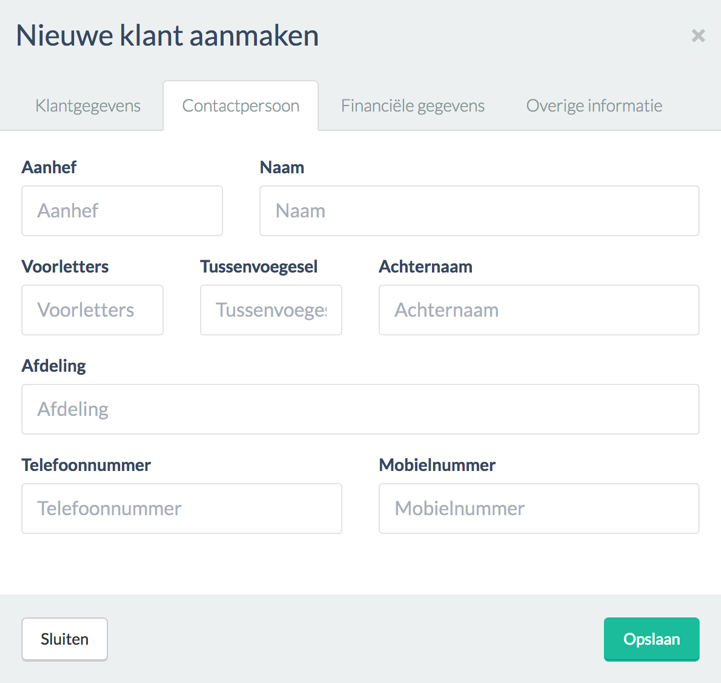This screenshot has width=721, height=683.
Task: Click into the Aanhef input field
Action: pos(122,211)
